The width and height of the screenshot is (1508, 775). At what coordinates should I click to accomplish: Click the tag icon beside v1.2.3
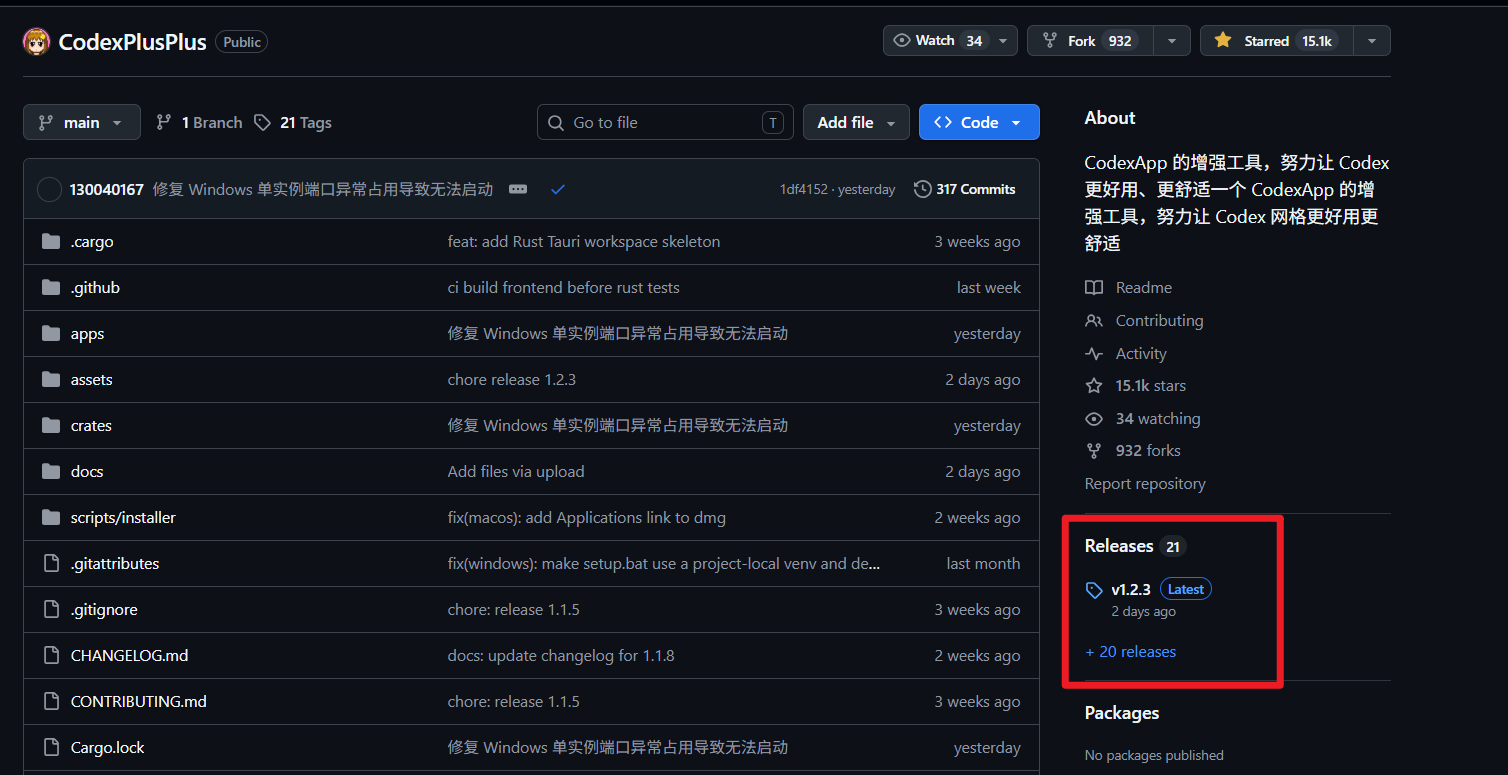(x=1095, y=590)
